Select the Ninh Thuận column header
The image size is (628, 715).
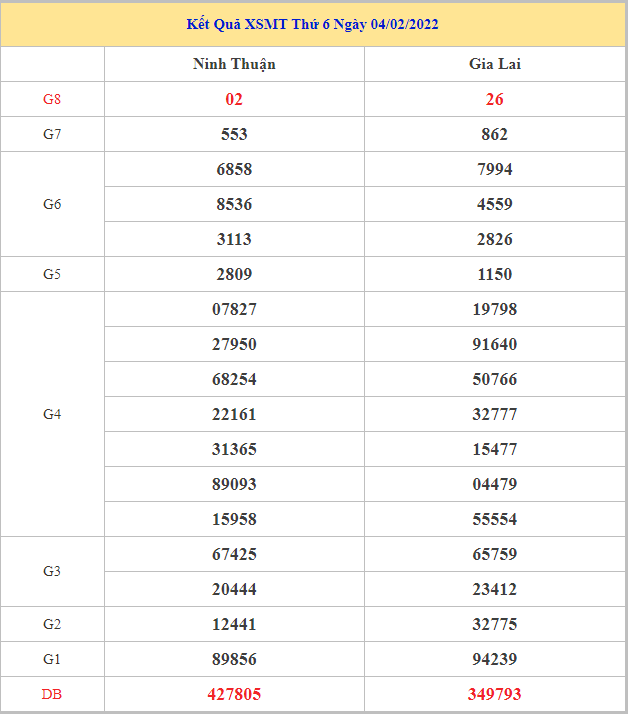[234, 64]
